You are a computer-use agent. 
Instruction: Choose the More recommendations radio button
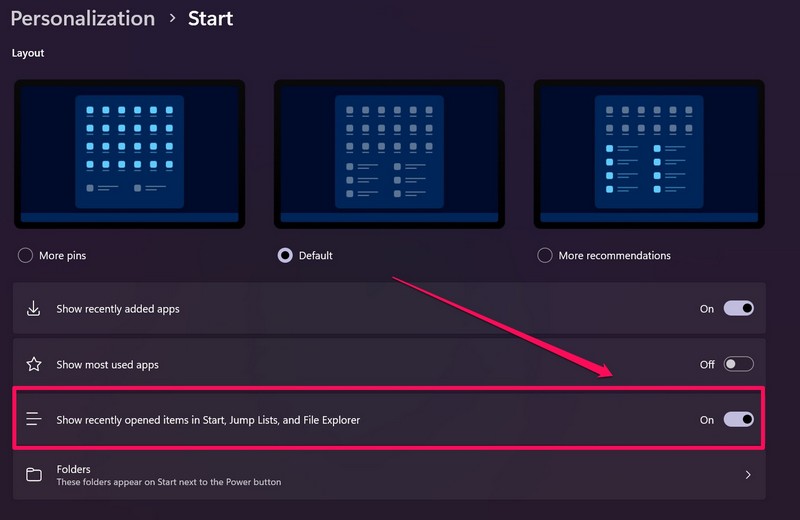[545, 255]
